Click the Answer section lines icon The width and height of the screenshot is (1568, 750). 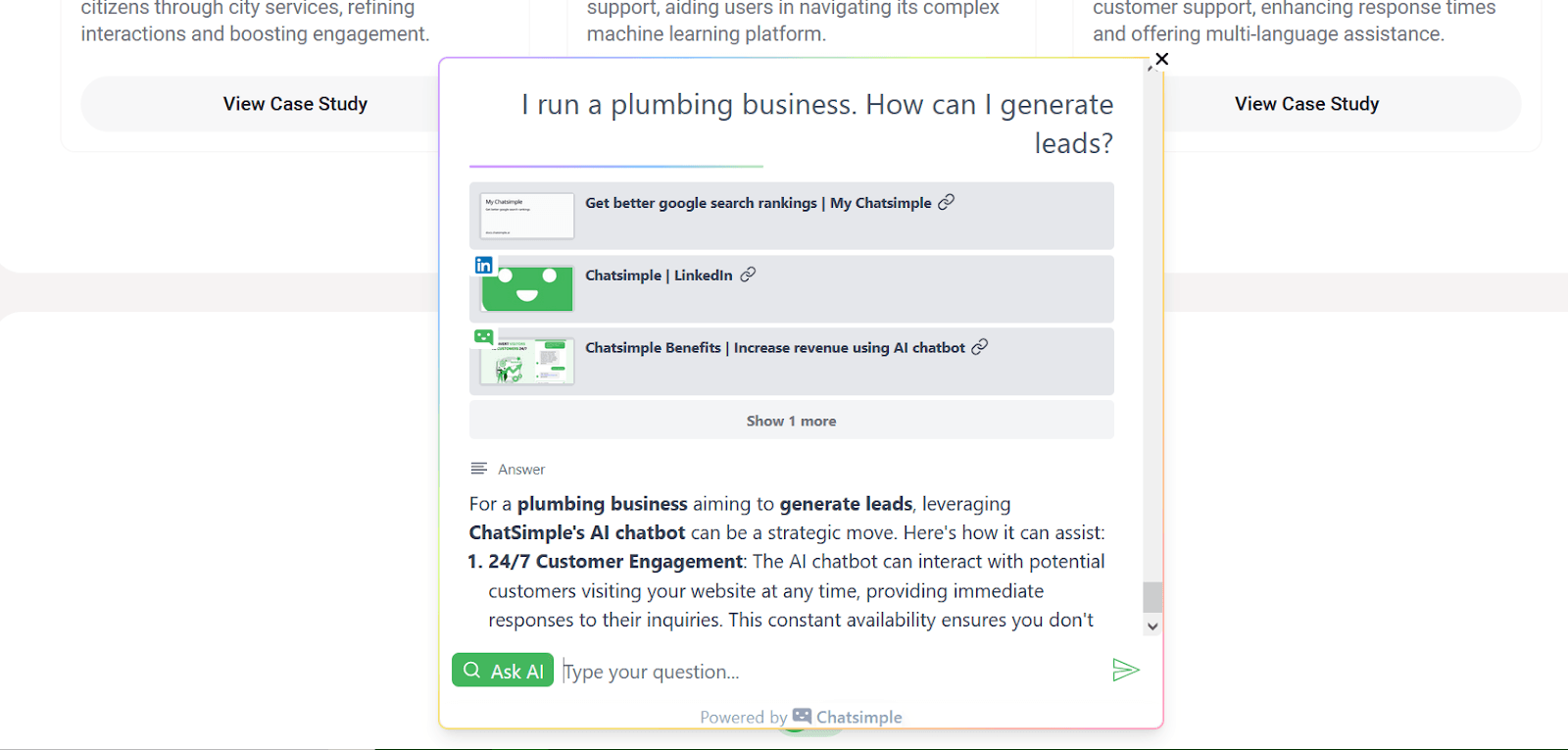pyautogui.click(x=478, y=469)
